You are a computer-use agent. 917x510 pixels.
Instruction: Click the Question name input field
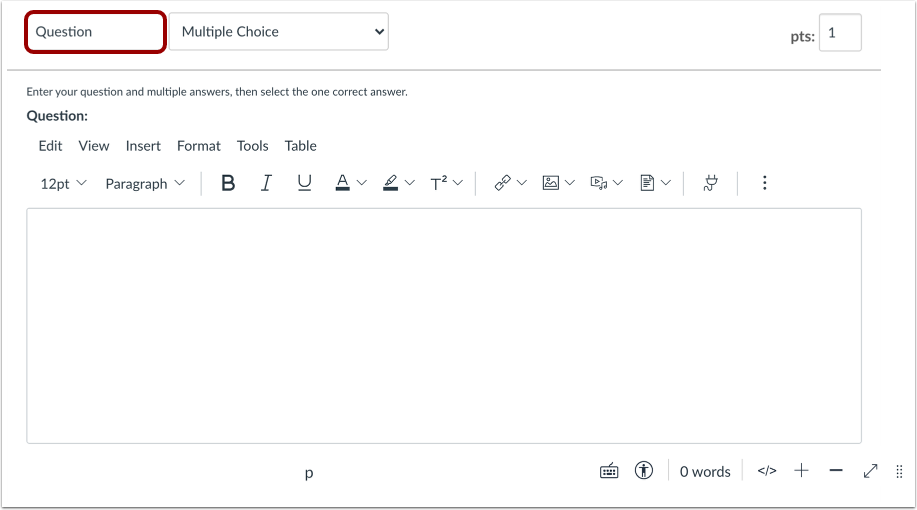pos(95,32)
